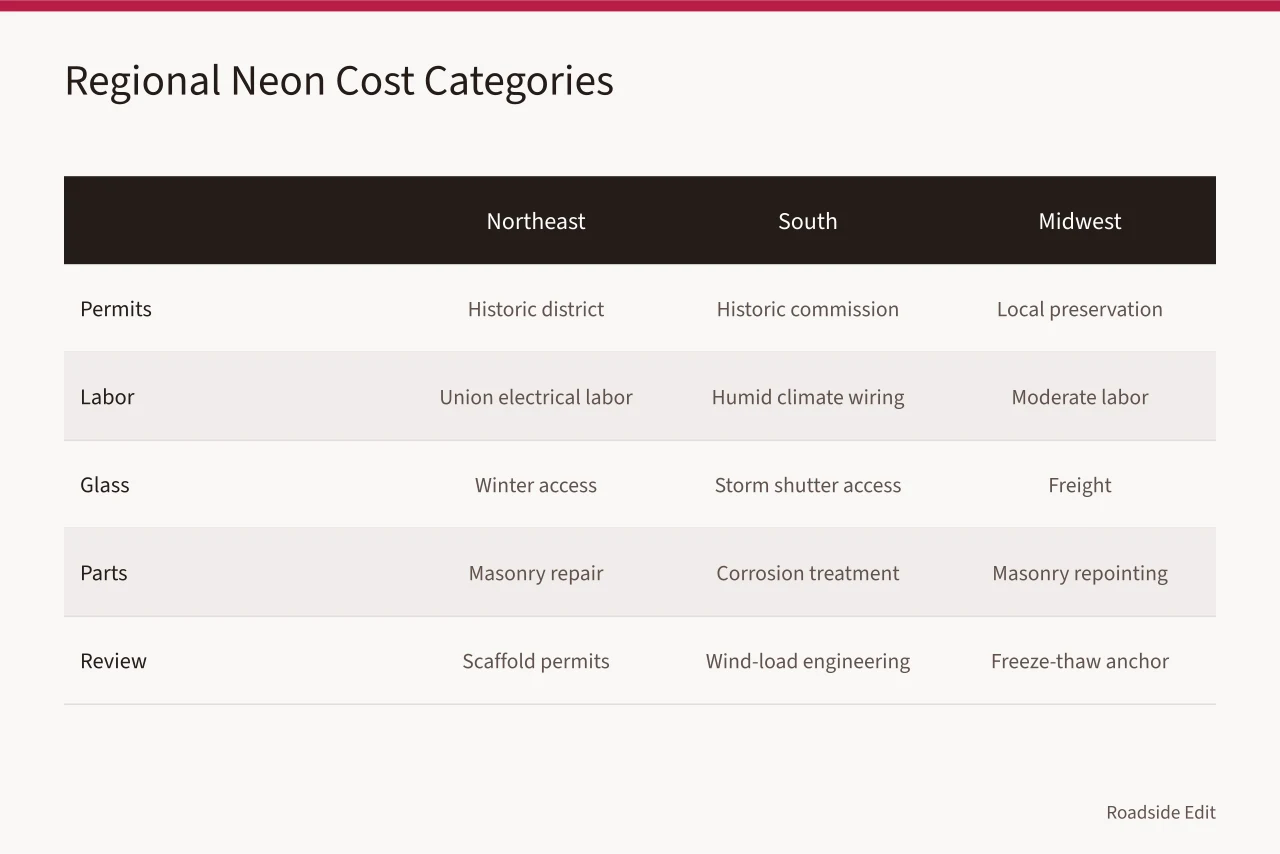Viewport: 1280px width, 854px height.
Task: Select the 'Moderate labor' cell
Action: (x=1080, y=397)
